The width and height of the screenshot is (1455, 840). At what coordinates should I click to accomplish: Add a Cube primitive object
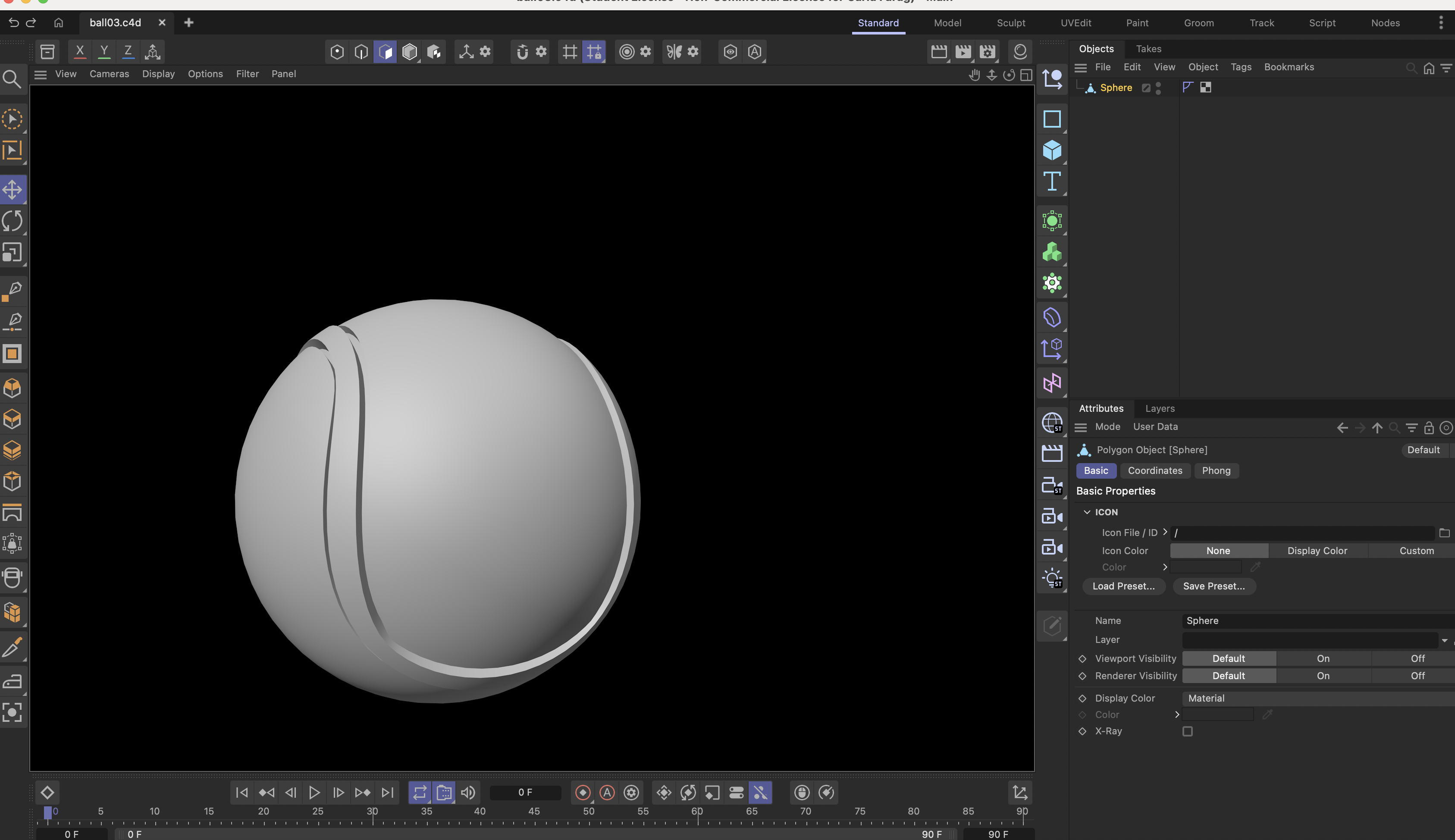tap(1052, 150)
